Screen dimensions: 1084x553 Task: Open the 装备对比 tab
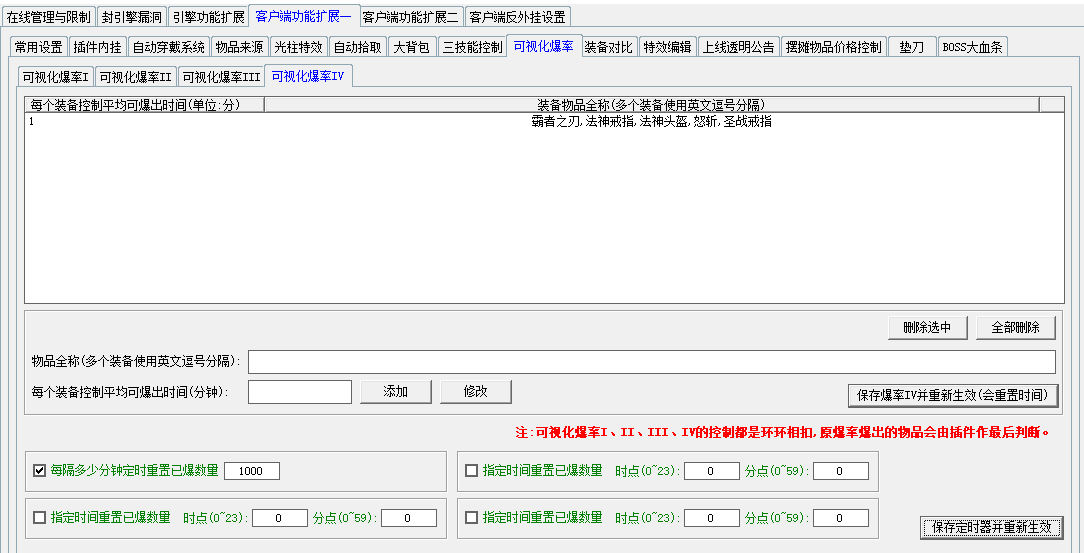tap(608, 47)
